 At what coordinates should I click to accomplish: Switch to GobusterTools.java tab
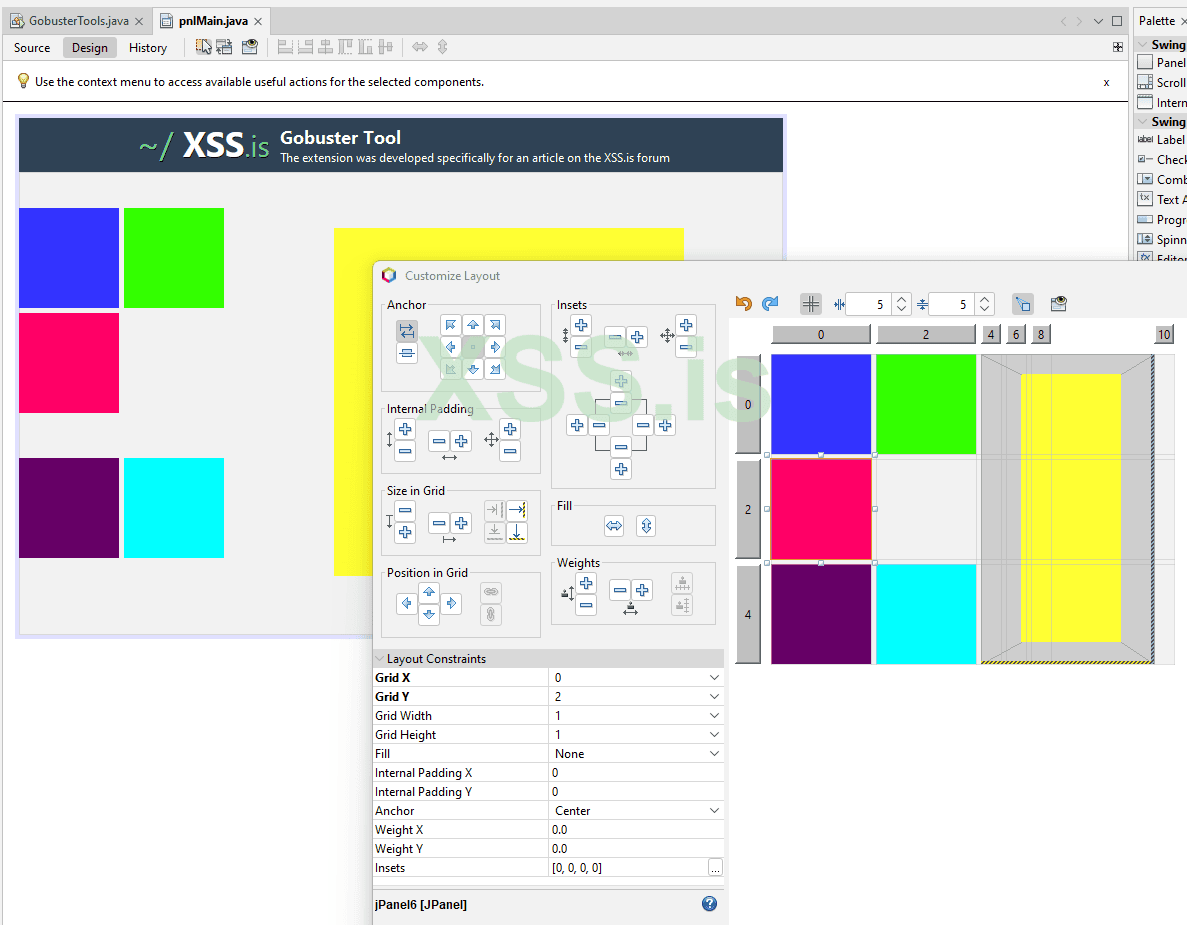click(x=79, y=21)
